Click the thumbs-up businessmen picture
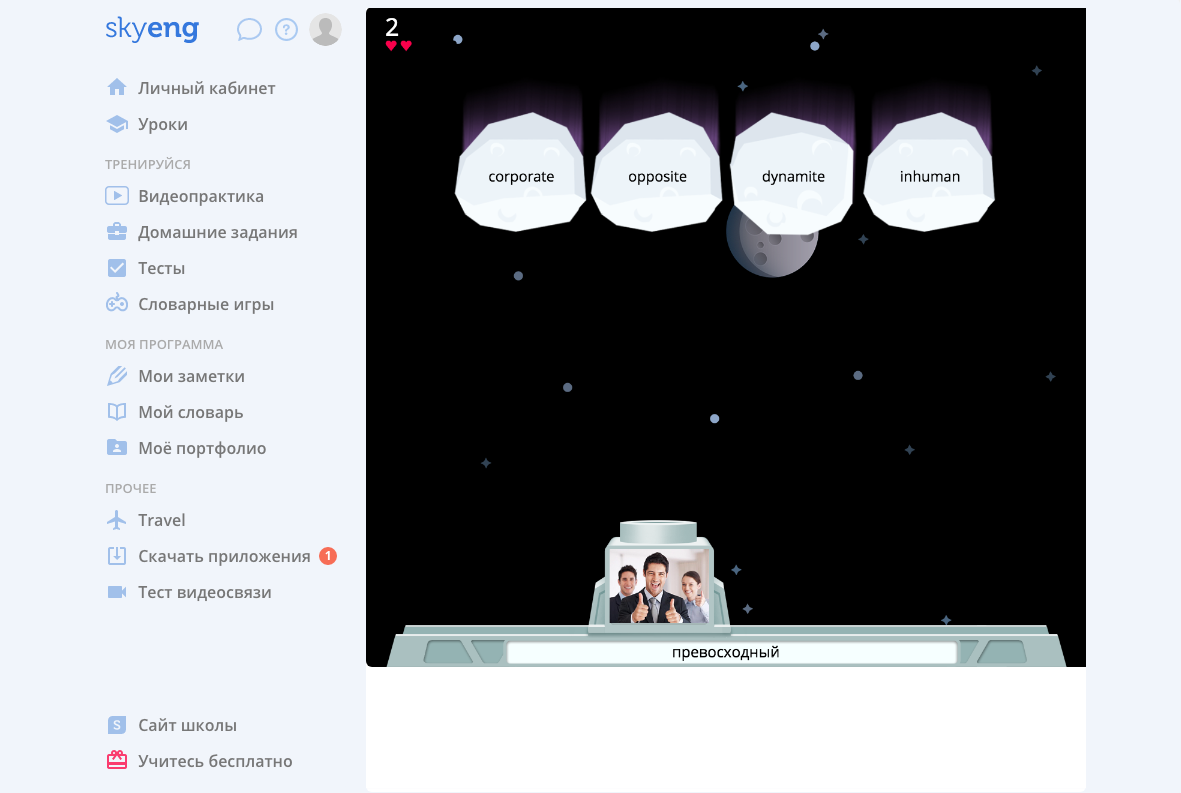 [658, 586]
